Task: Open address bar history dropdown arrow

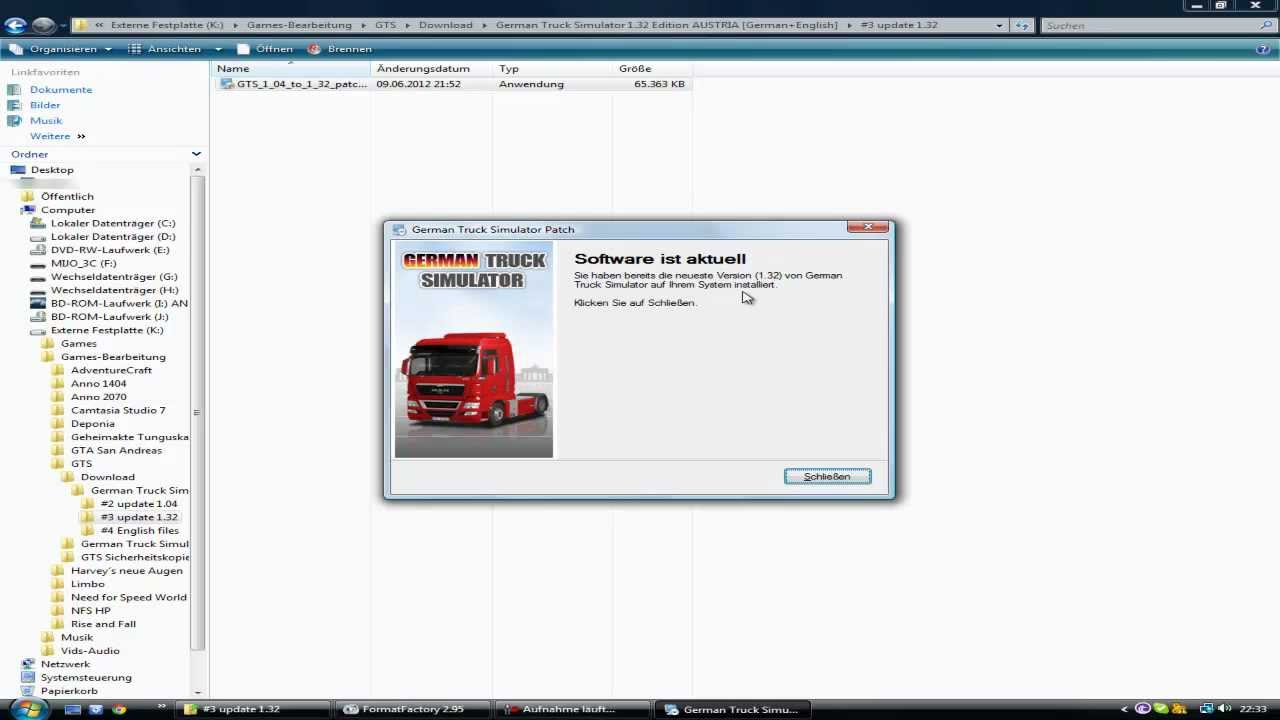Action: coord(999,25)
